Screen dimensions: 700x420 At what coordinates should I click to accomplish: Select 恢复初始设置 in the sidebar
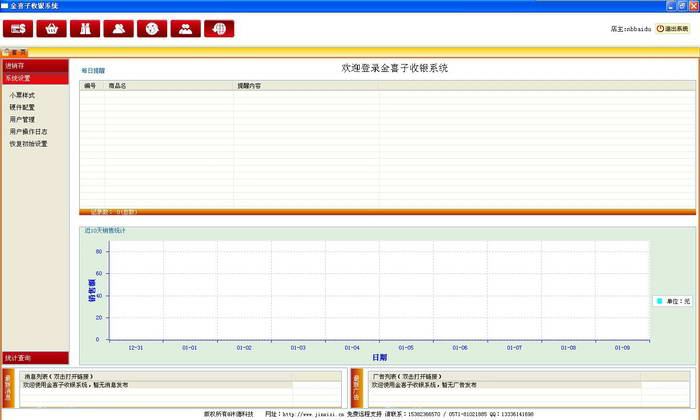point(29,144)
